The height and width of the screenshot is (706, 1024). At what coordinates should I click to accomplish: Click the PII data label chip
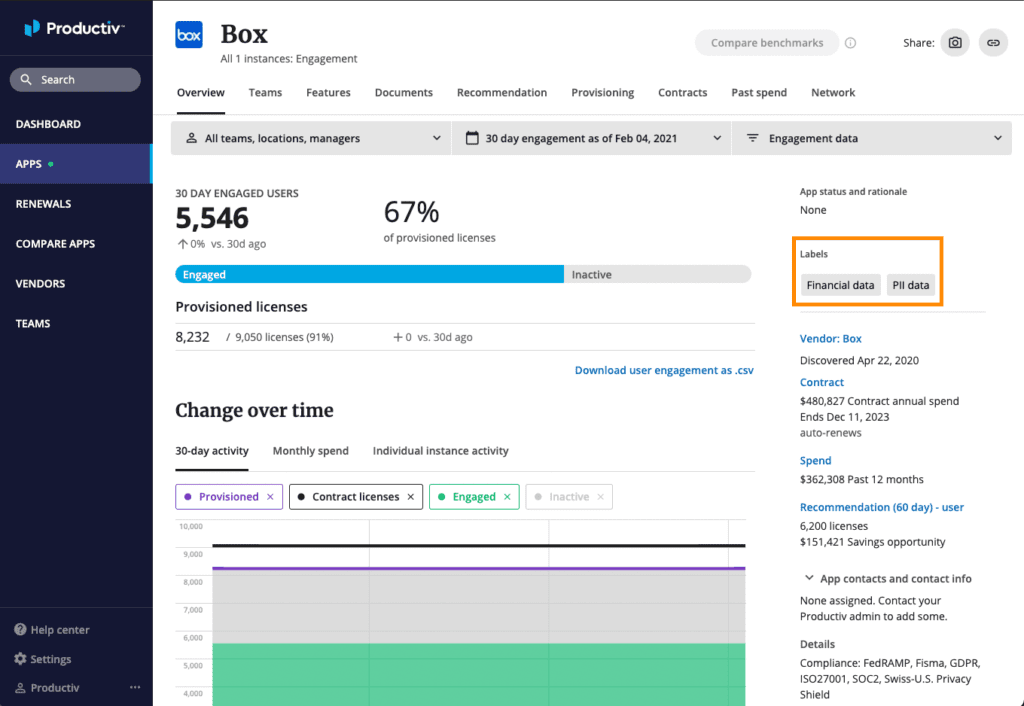(911, 285)
